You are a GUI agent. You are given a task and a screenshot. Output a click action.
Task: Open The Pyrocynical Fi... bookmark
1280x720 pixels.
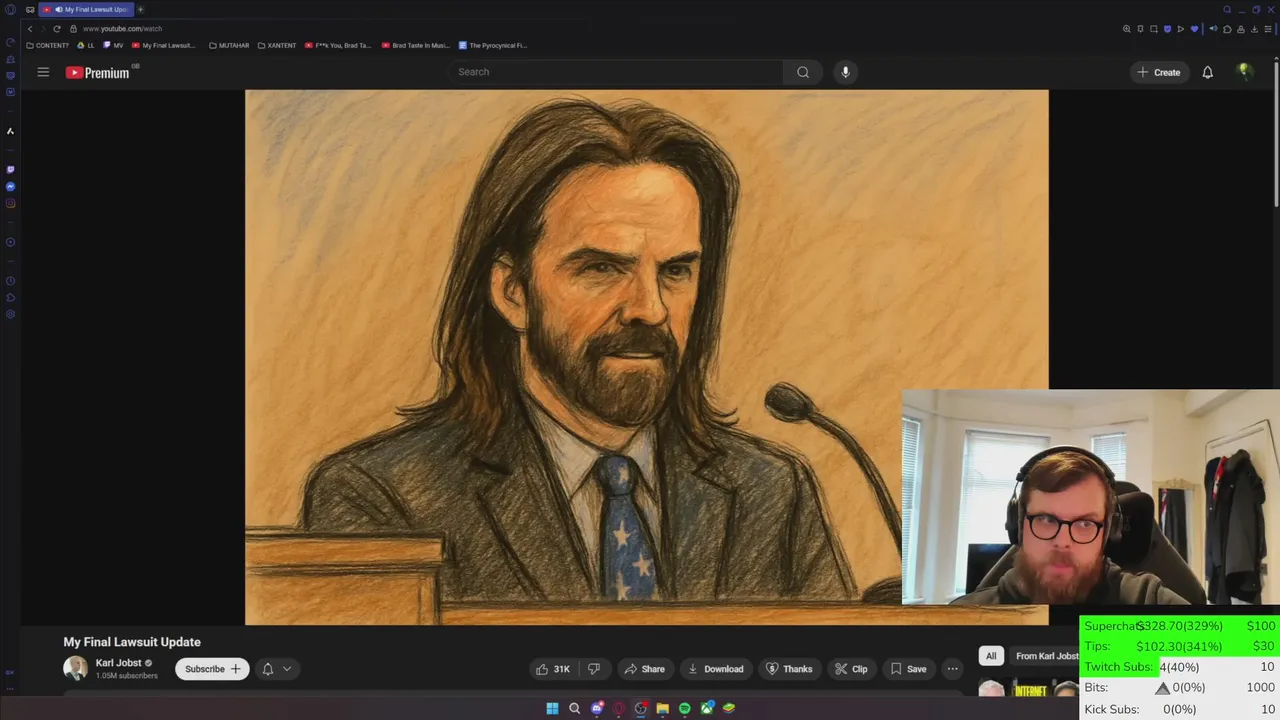click(493, 45)
